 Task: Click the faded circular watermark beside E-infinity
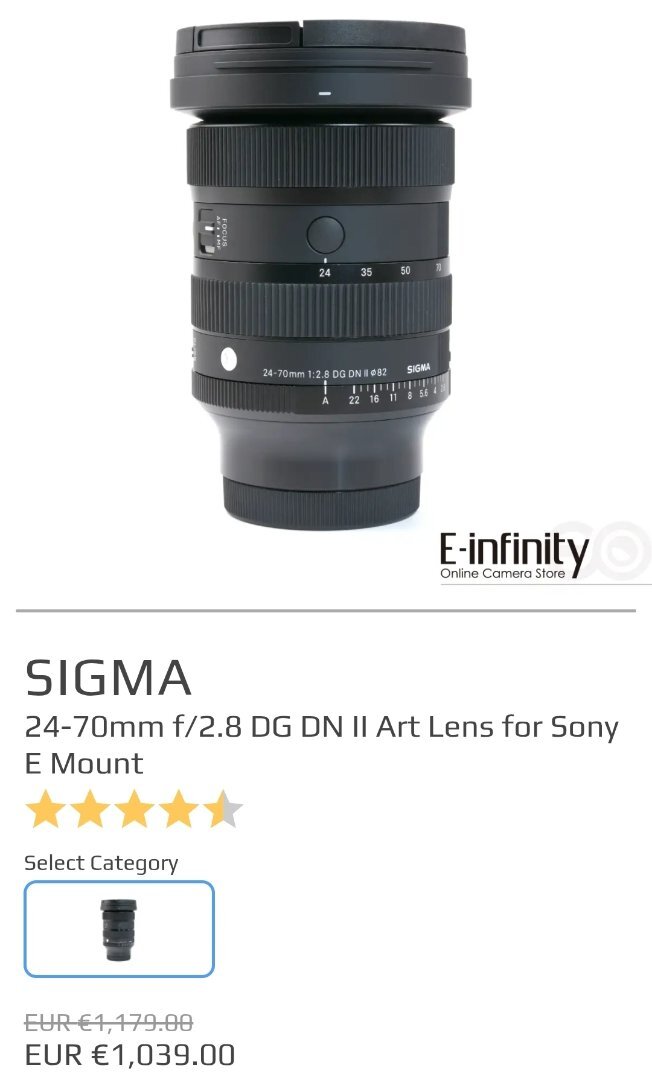click(x=622, y=550)
